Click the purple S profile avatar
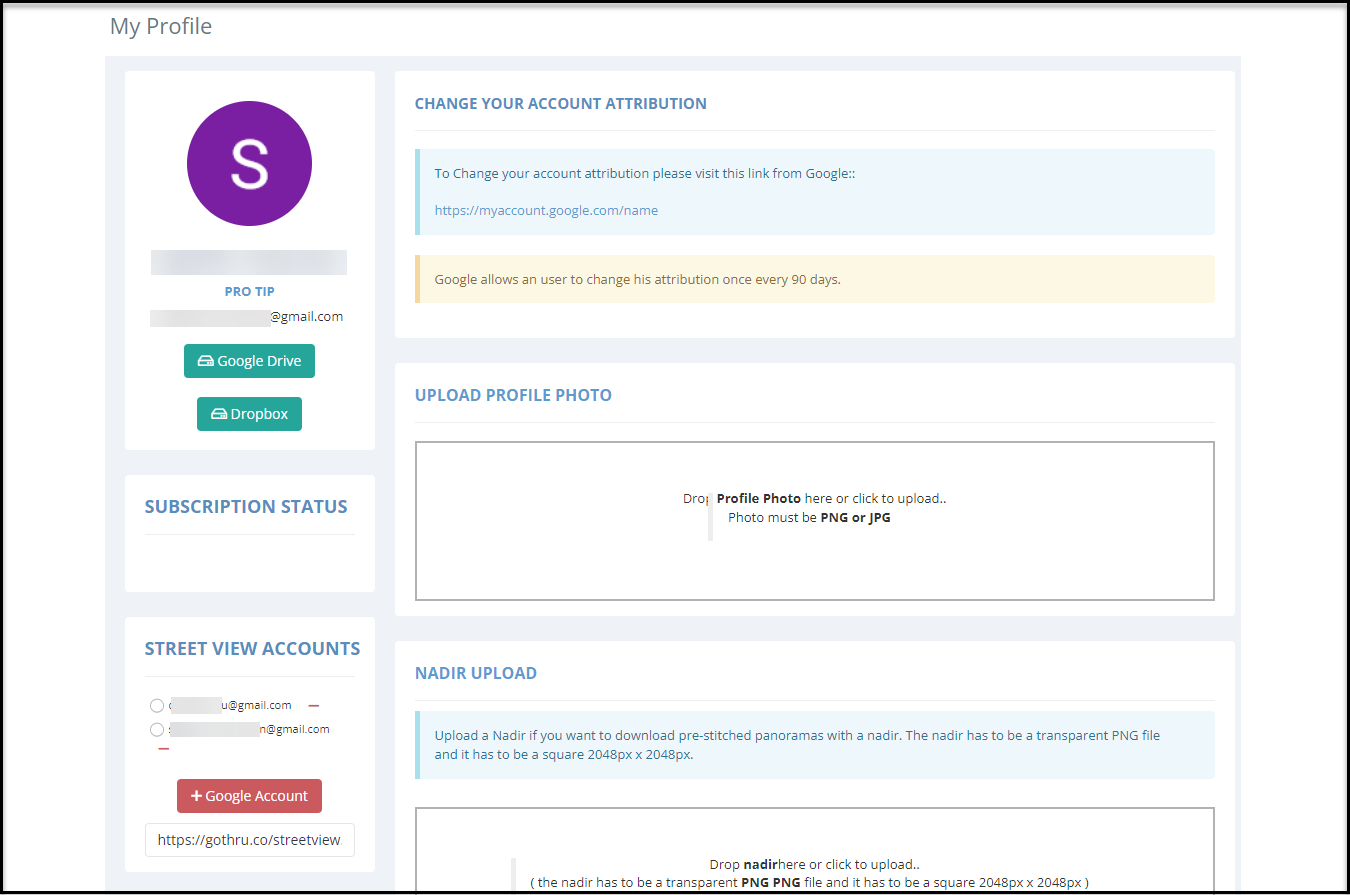 coord(249,163)
